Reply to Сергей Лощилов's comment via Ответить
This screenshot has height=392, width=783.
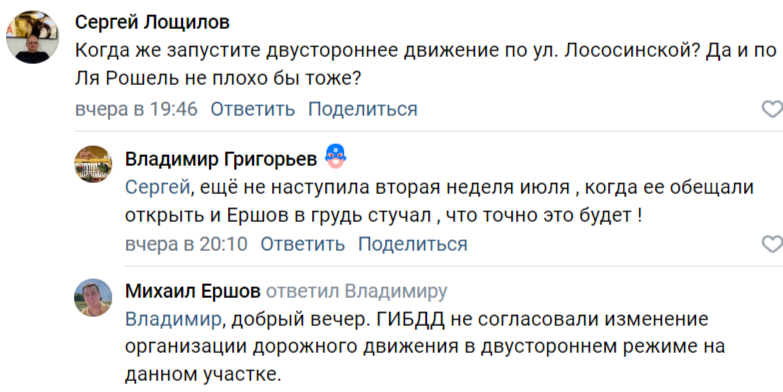coord(253,109)
